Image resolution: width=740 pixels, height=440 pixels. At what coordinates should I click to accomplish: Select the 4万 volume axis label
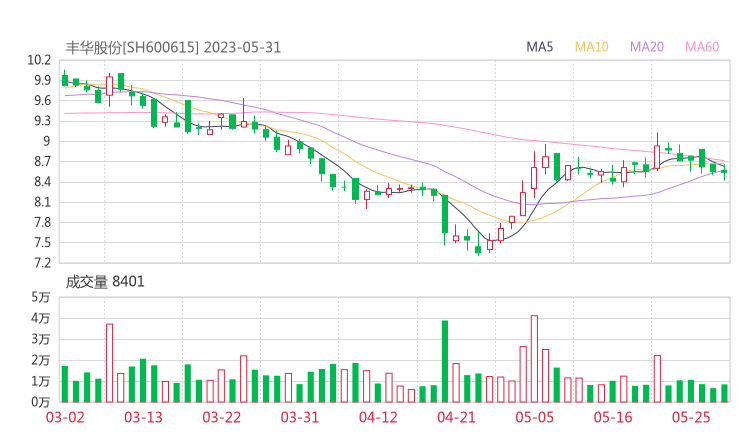click(41, 318)
